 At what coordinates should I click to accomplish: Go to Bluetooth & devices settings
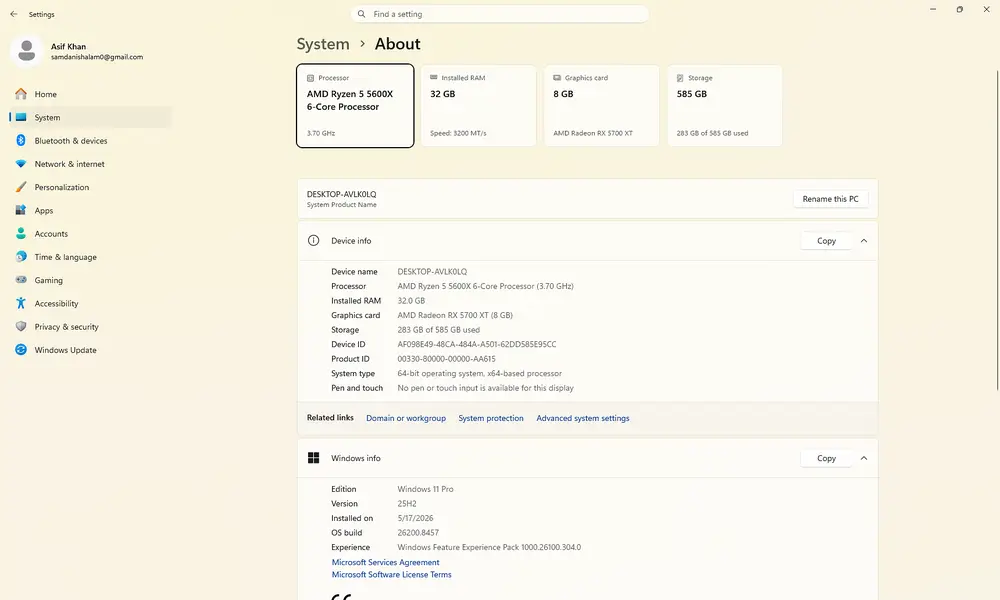(91, 140)
